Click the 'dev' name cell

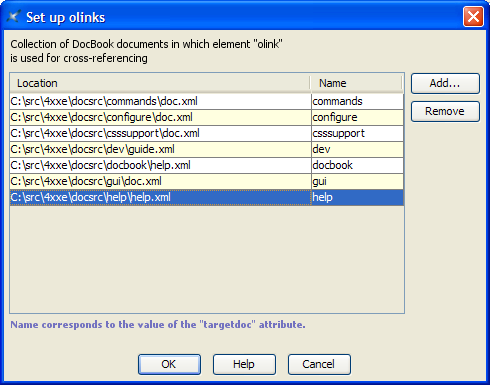[357, 149]
